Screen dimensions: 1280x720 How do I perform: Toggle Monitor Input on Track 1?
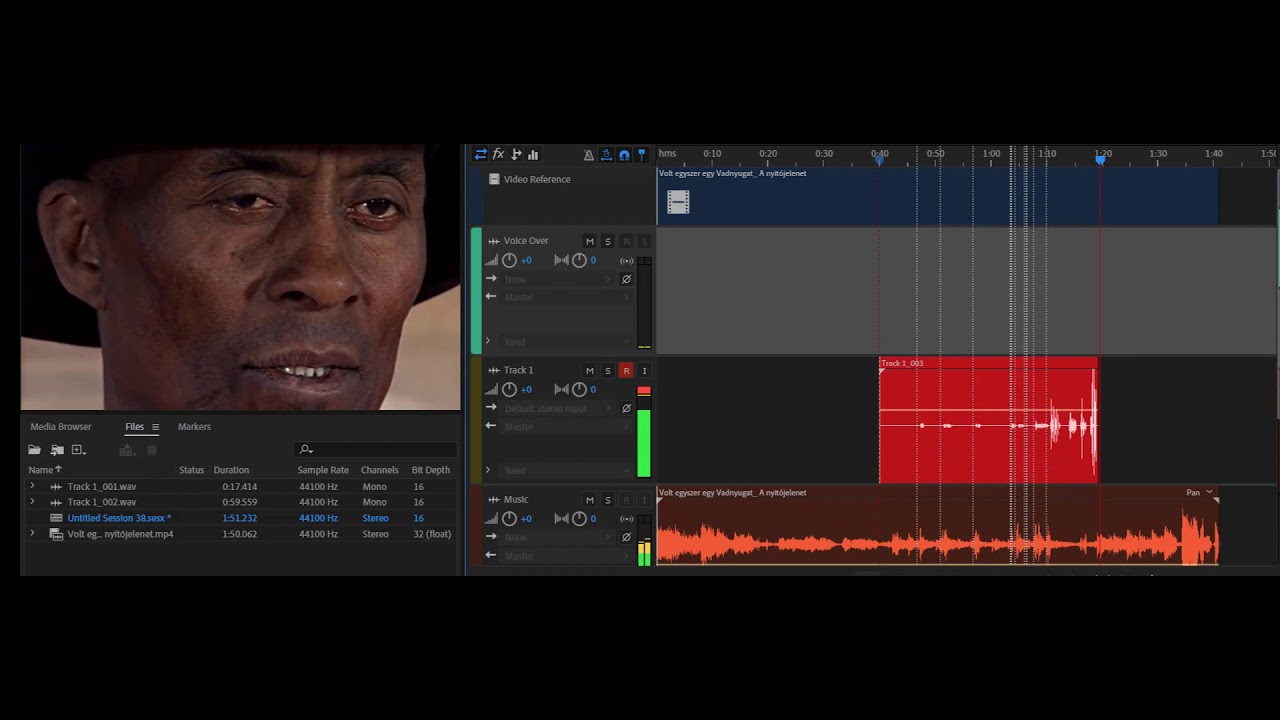pos(644,370)
